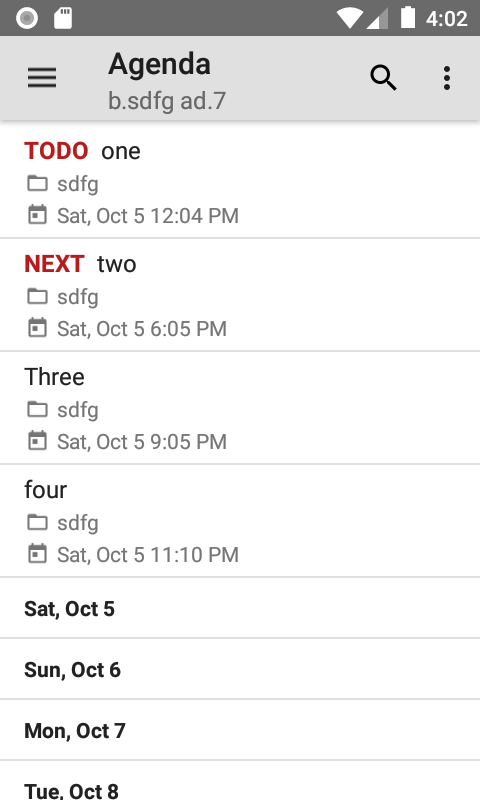
Task: Click the calendar icon beside 11:10 PM
Action: point(37,554)
